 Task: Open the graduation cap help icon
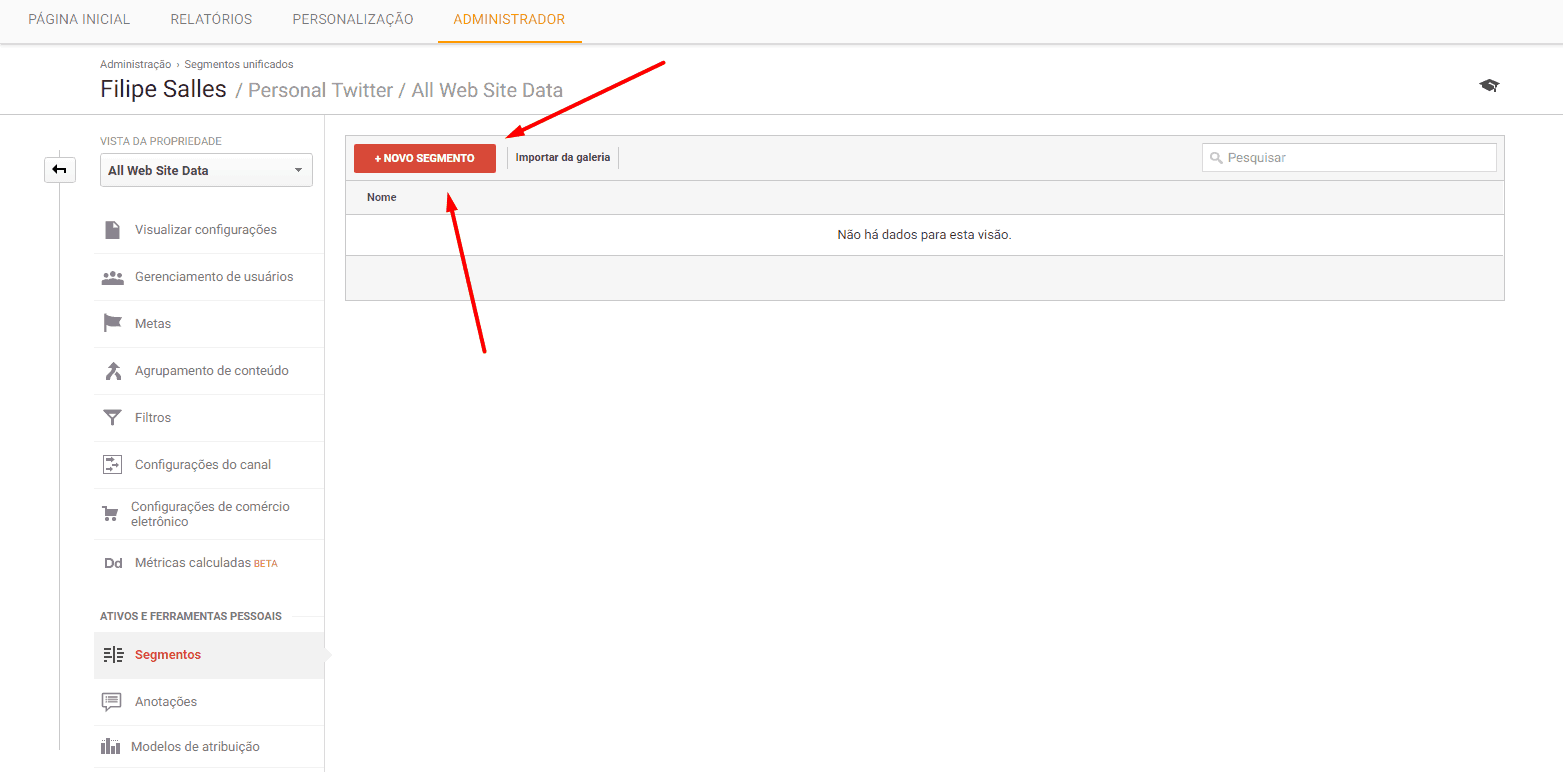click(1489, 86)
